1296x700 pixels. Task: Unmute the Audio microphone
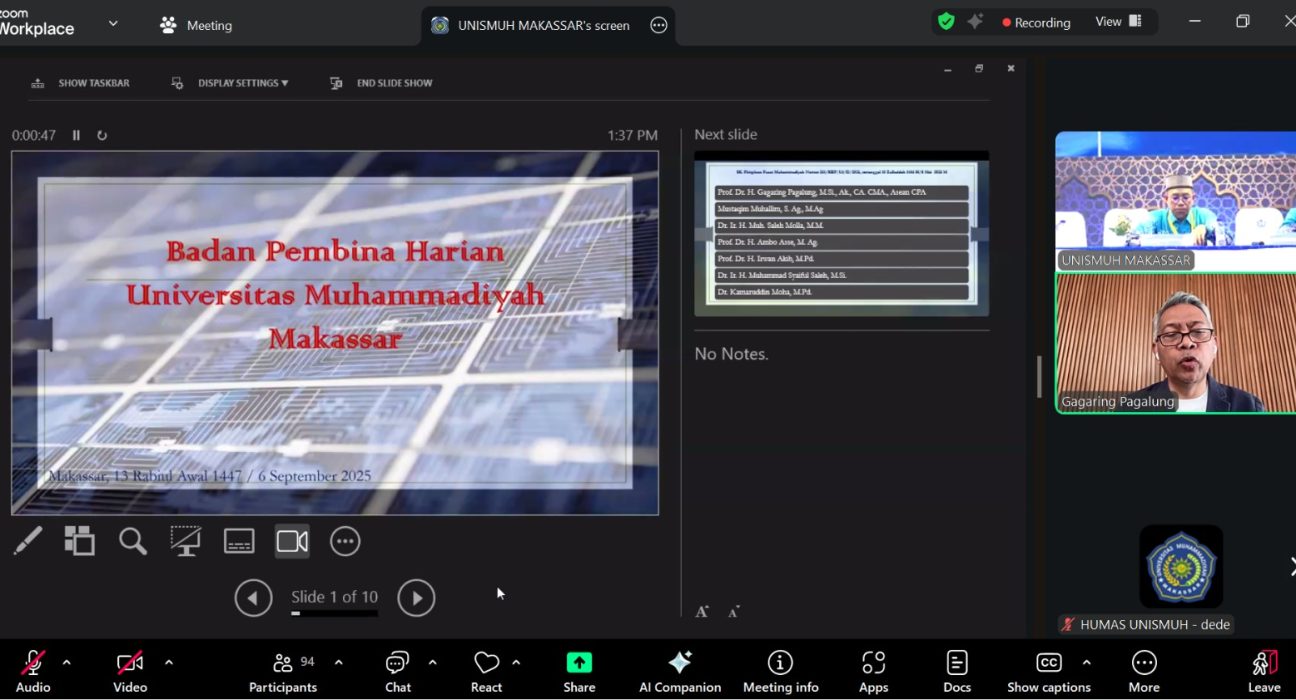coord(33,671)
